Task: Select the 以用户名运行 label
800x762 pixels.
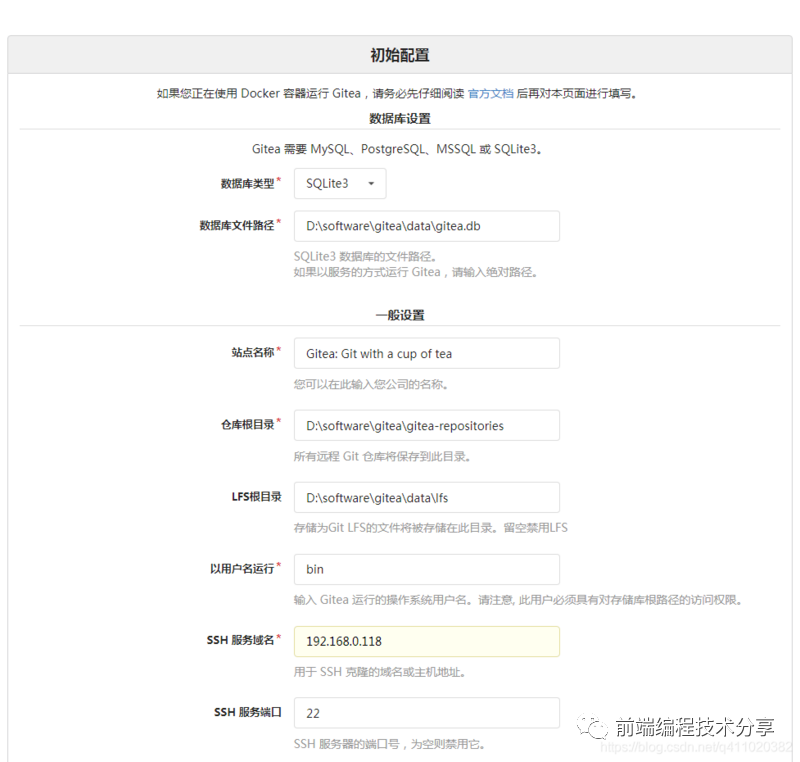Action: coord(242,569)
